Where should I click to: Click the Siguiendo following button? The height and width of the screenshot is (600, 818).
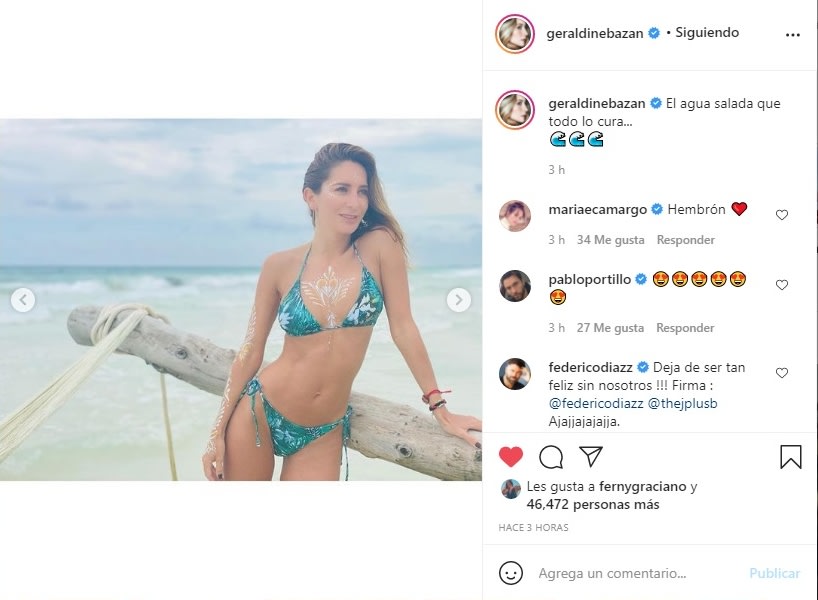pos(707,32)
